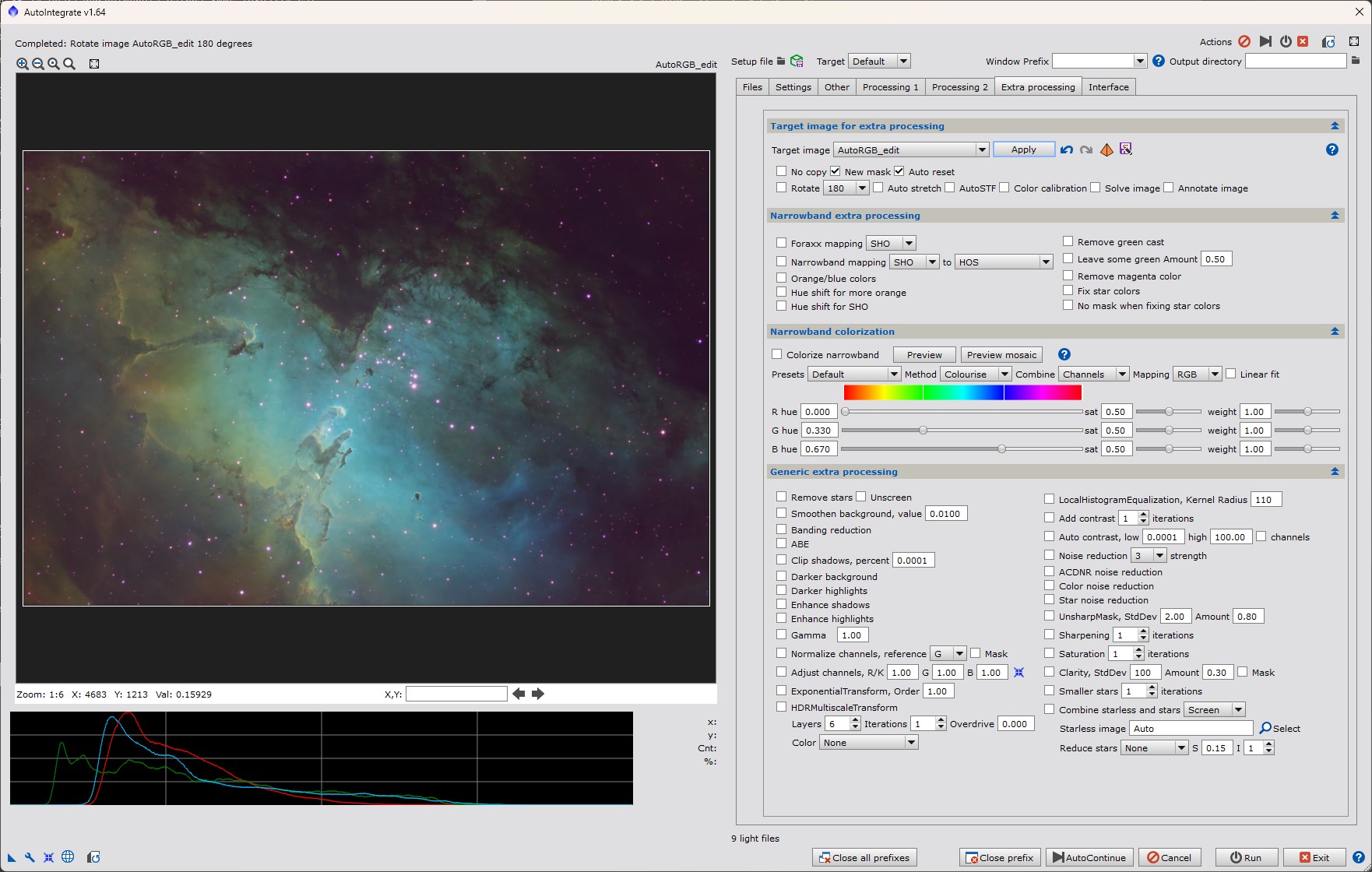This screenshot has height=872, width=1372.
Task: Click the zoom out magnifier above the preview
Action: click(x=38, y=64)
